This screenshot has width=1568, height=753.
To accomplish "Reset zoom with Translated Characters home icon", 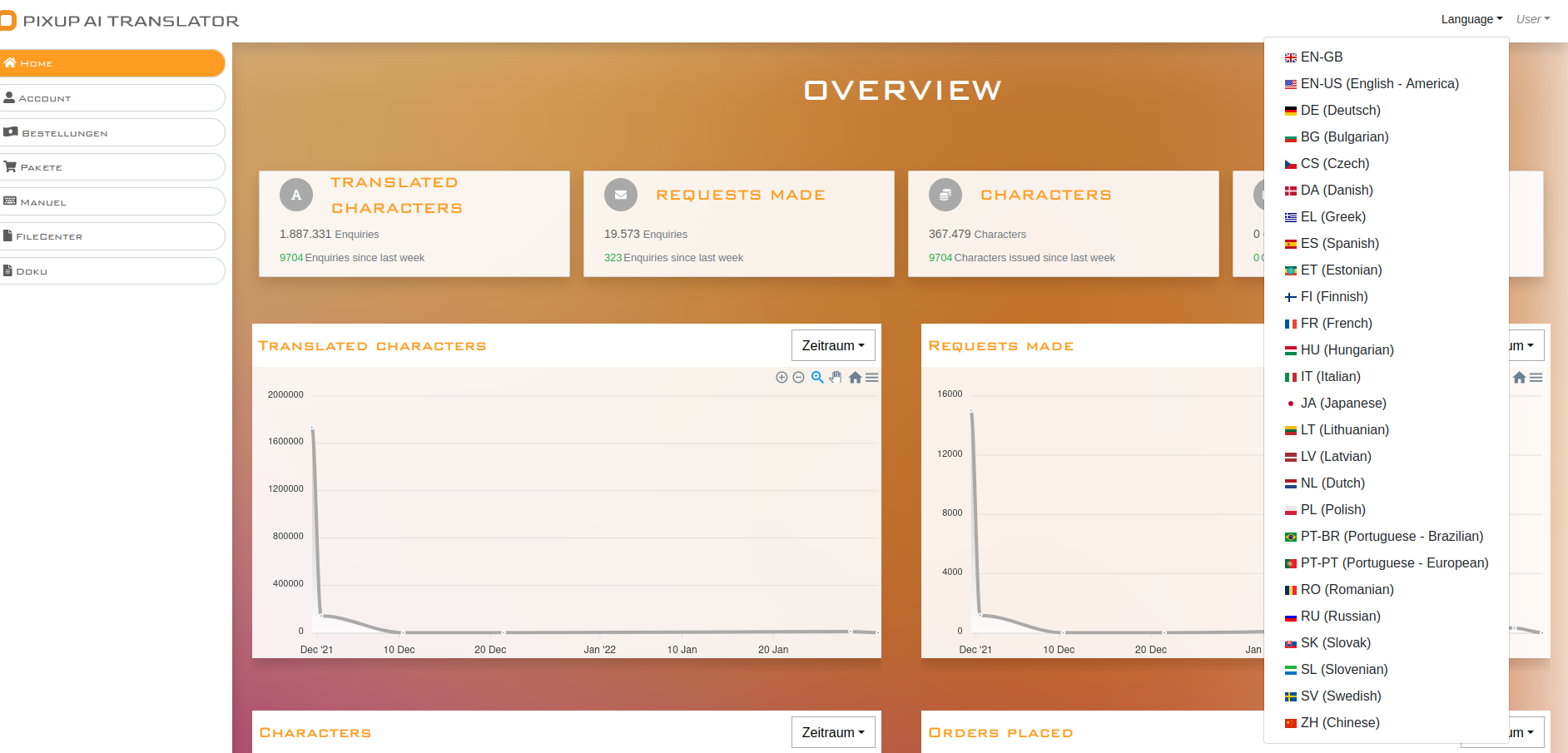I will click(x=855, y=378).
